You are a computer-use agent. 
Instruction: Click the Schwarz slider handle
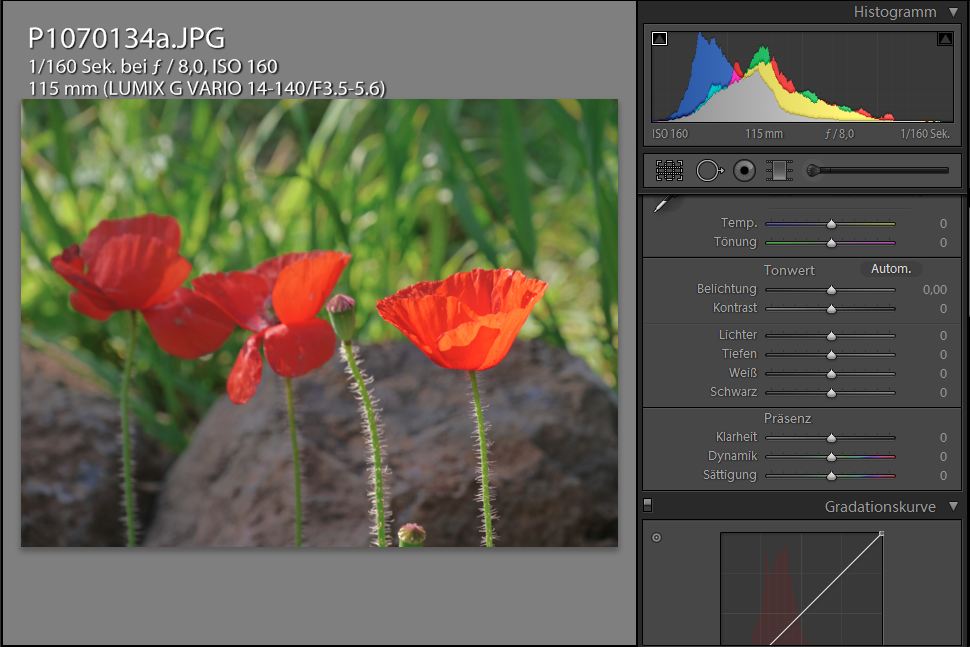[831, 393]
